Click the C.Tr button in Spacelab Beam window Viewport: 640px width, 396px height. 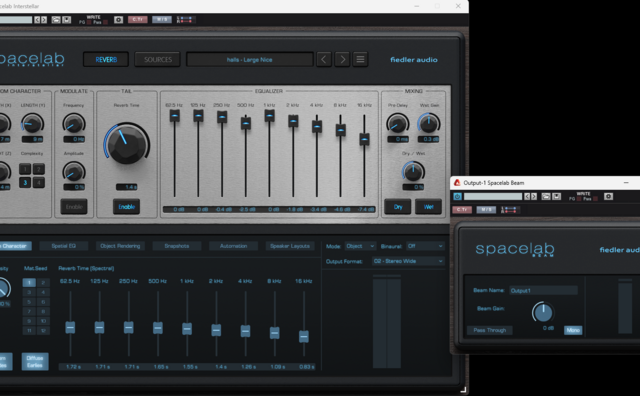pos(462,209)
